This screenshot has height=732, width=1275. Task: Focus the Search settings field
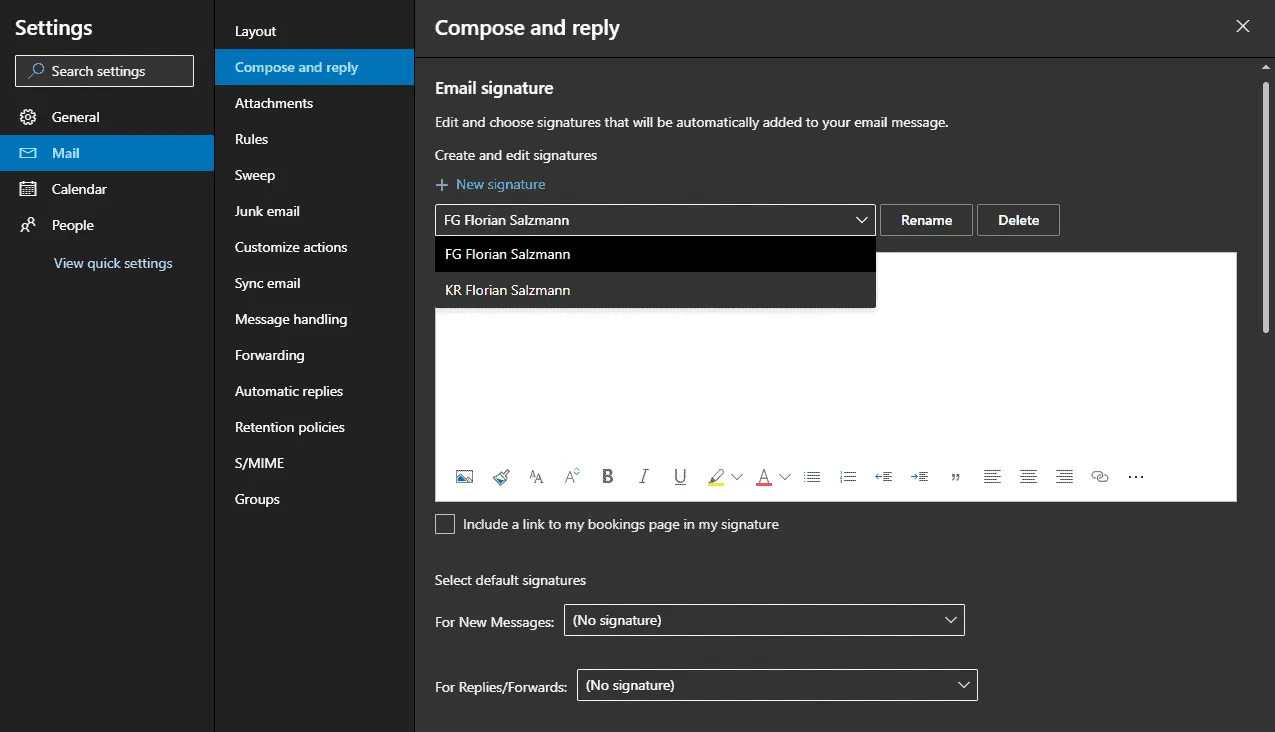[104, 71]
